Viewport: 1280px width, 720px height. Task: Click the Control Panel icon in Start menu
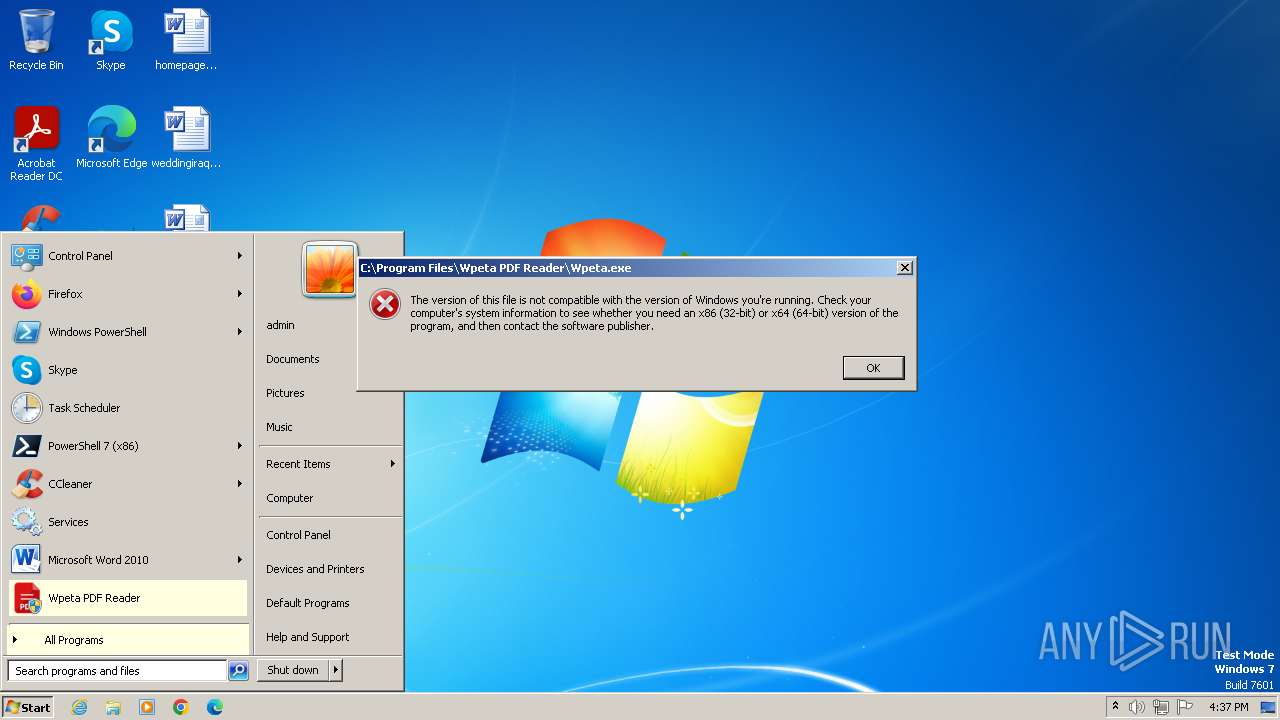coord(26,256)
